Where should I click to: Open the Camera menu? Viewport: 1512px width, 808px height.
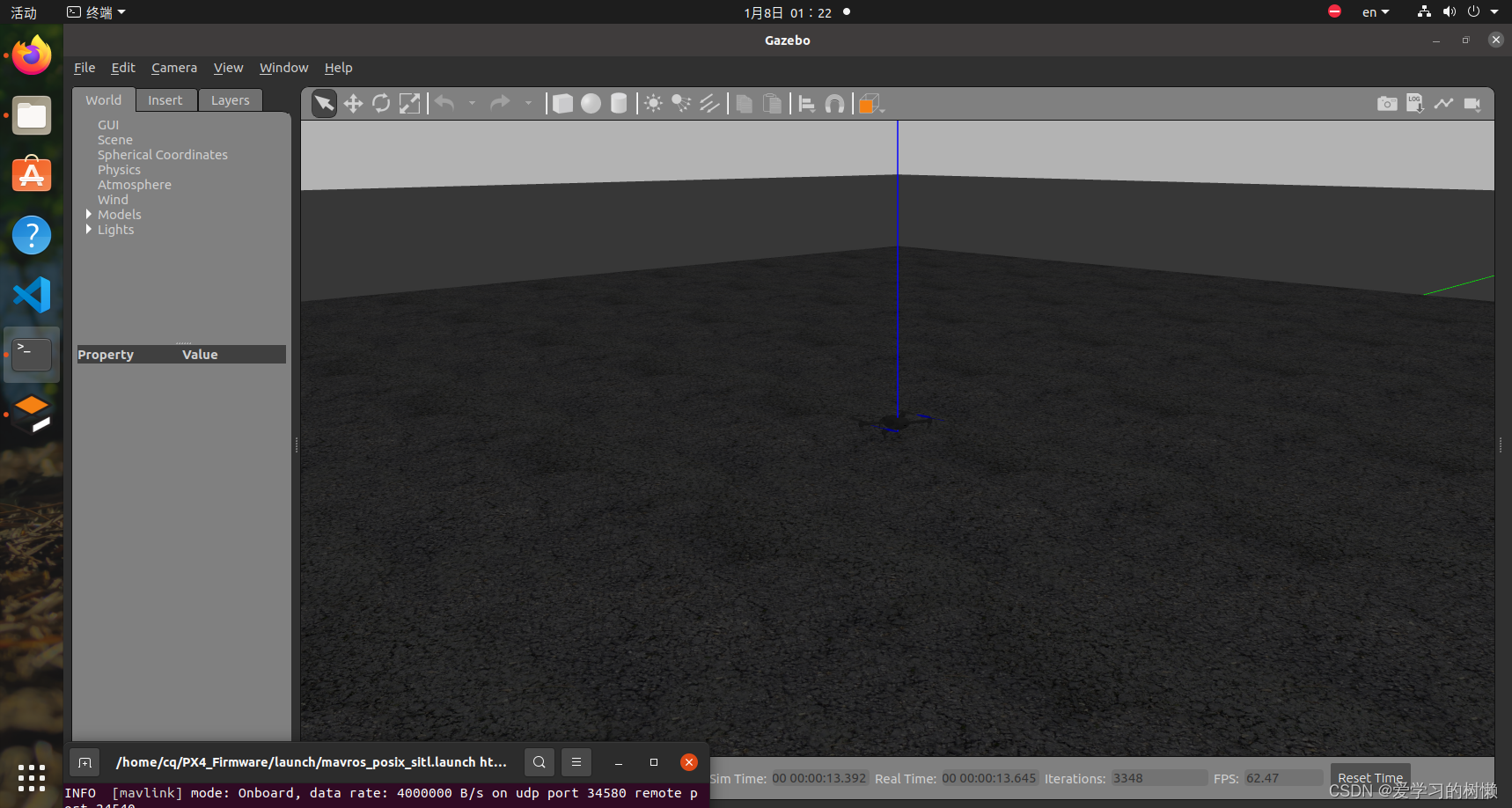click(x=174, y=68)
